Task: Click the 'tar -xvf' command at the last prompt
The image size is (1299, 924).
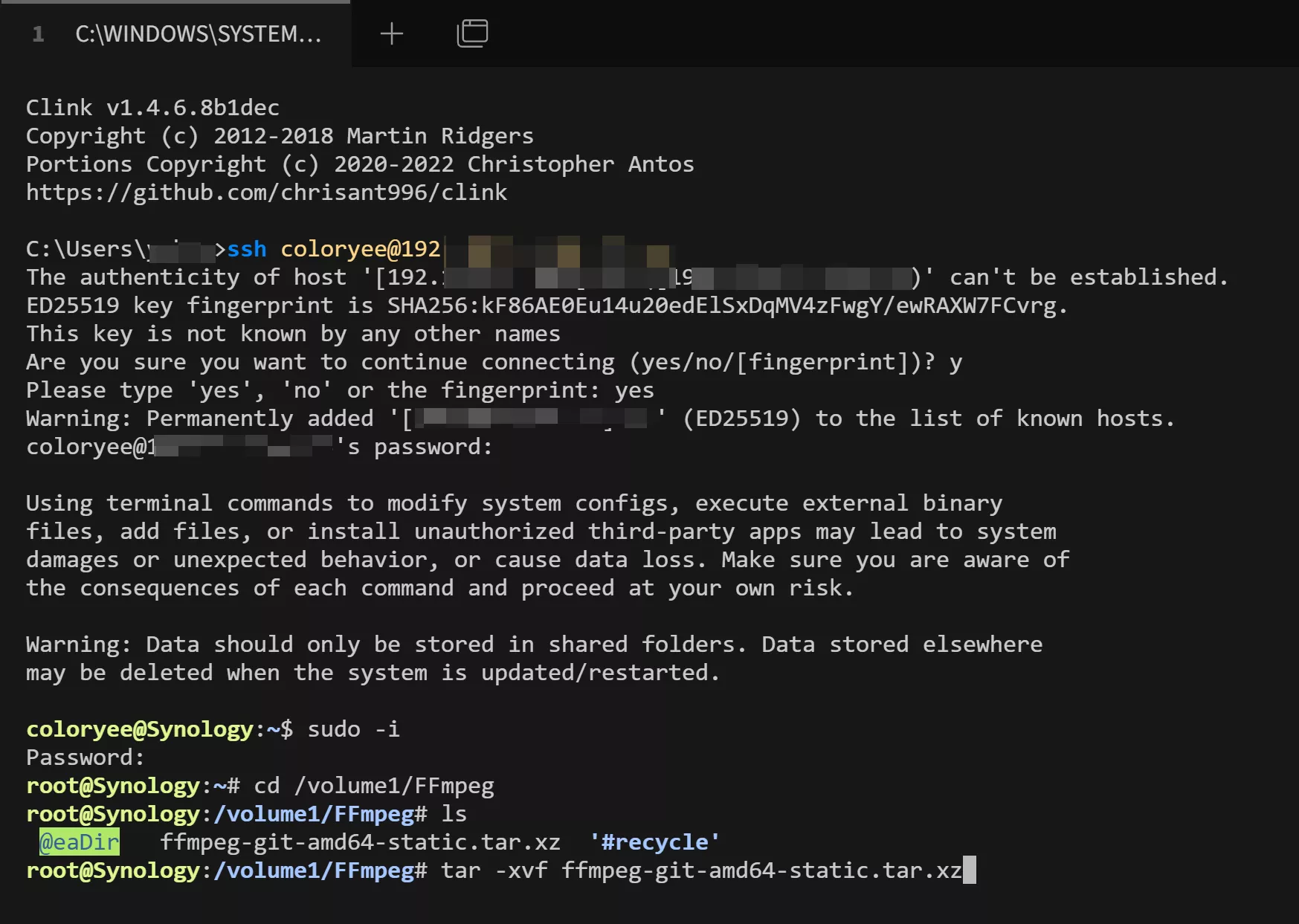Action: point(494,870)
